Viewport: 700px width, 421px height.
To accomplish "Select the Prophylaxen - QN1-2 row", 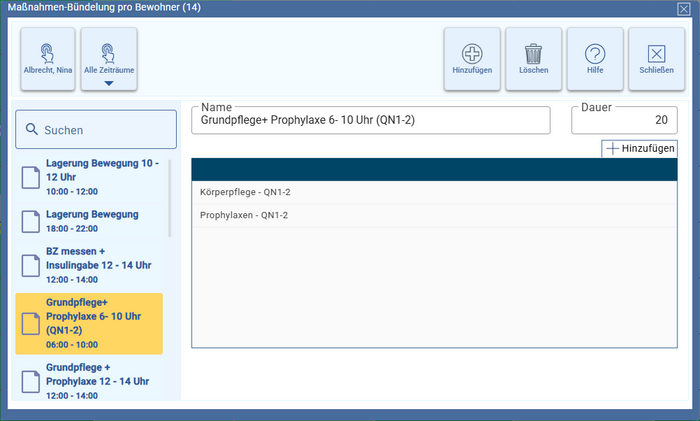I will pyautogui.click(x=433, y=215).
